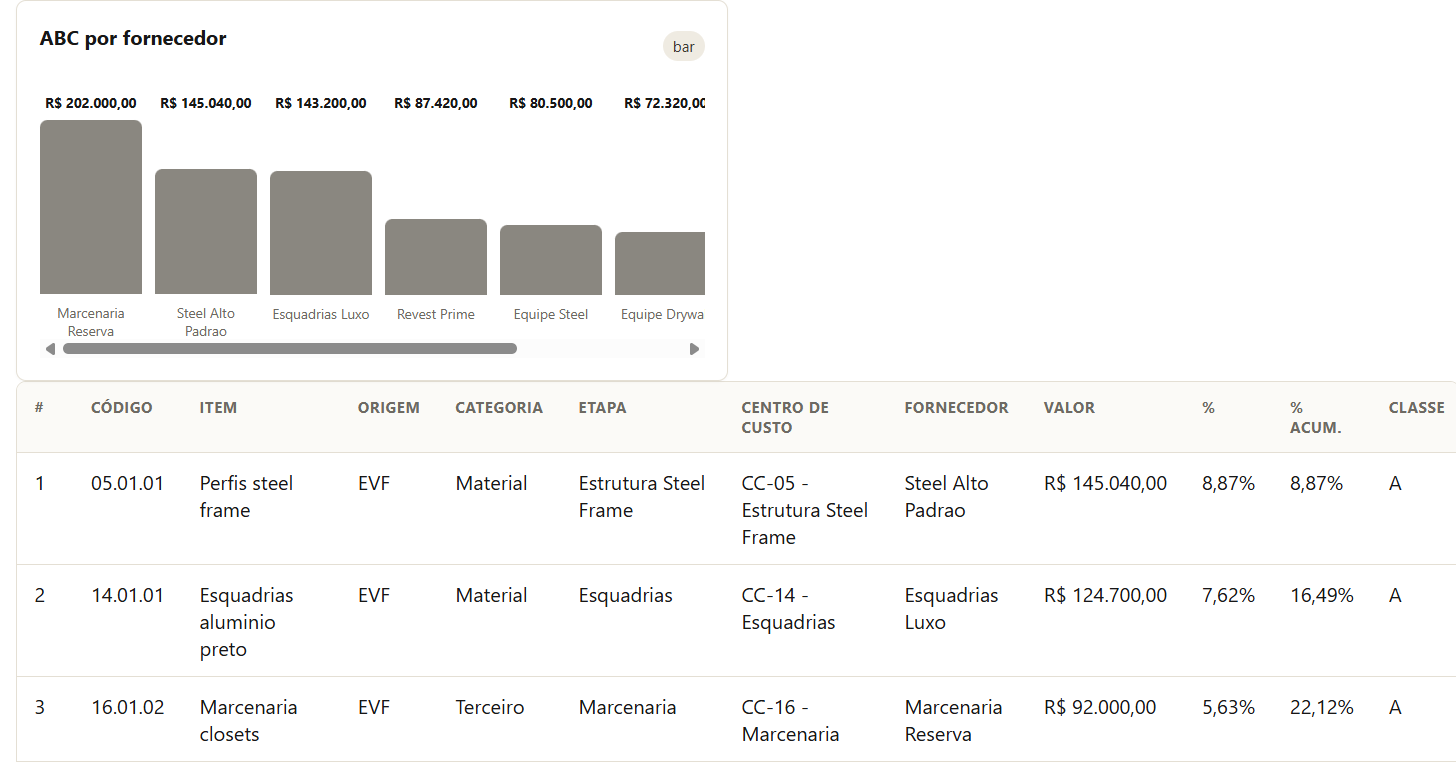The height and width of the screenshot is (762, 1456).
Task: Click the CLASSE column header
Action: (x=1417, y=408)
